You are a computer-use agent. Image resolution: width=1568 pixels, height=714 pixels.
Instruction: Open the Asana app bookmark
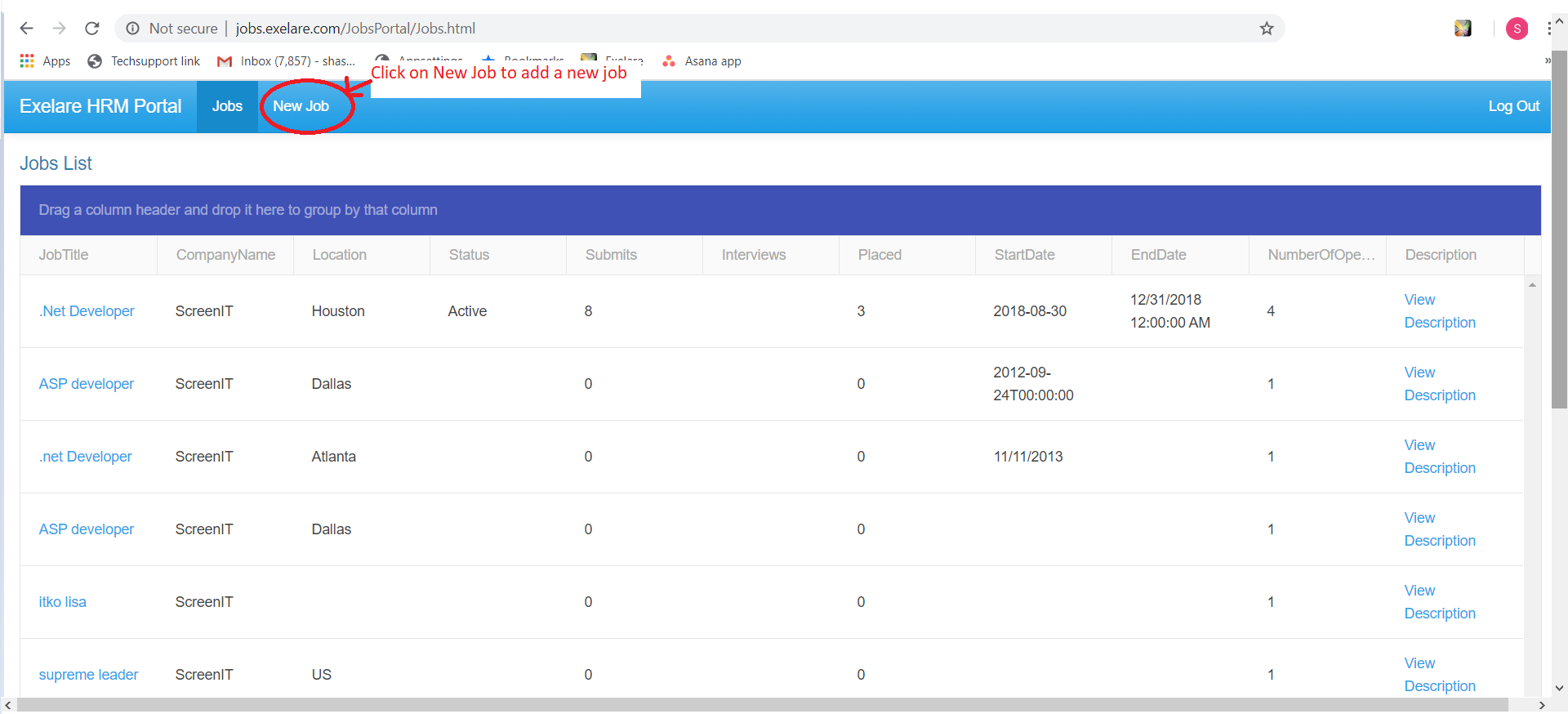(702, 61)
